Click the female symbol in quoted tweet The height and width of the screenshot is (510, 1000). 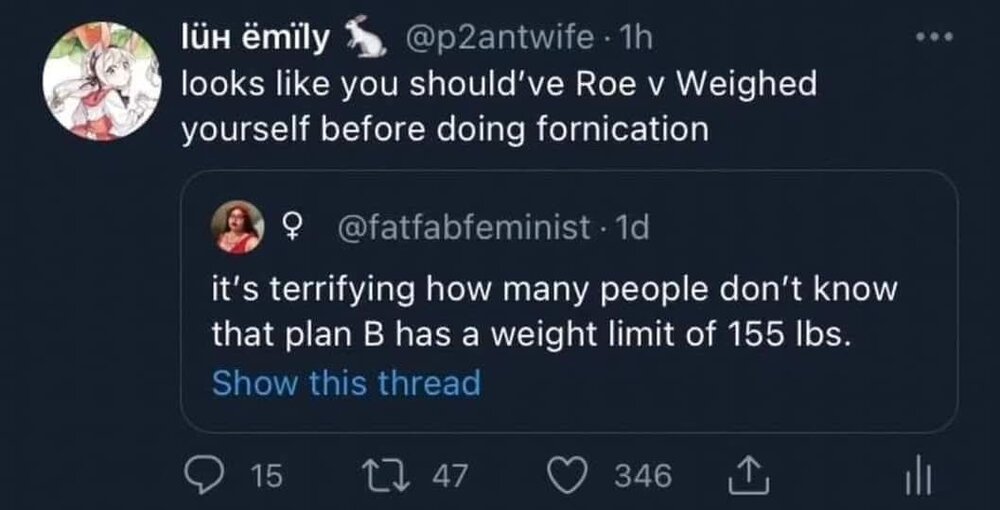[x=294, y=228]
